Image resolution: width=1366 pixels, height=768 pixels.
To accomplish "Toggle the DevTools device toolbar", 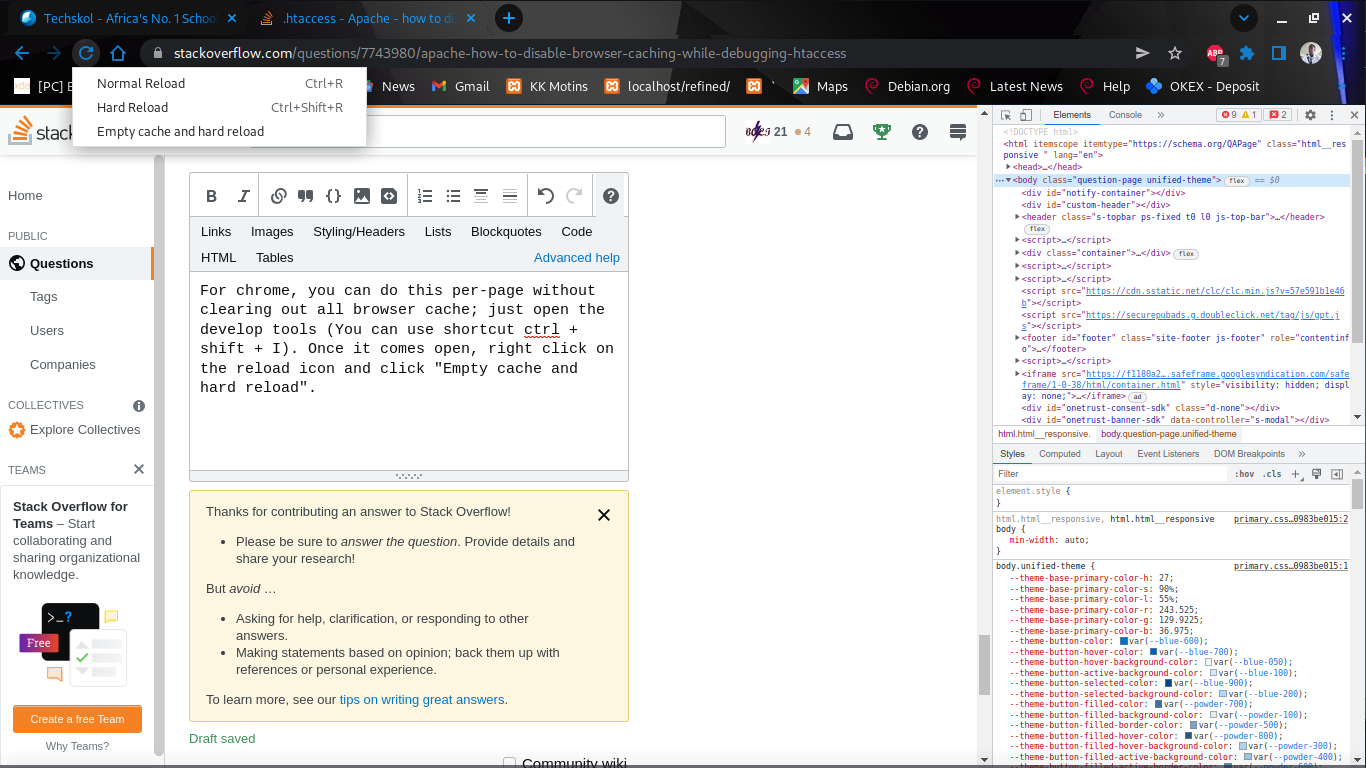I will [x=1026, y=115].
